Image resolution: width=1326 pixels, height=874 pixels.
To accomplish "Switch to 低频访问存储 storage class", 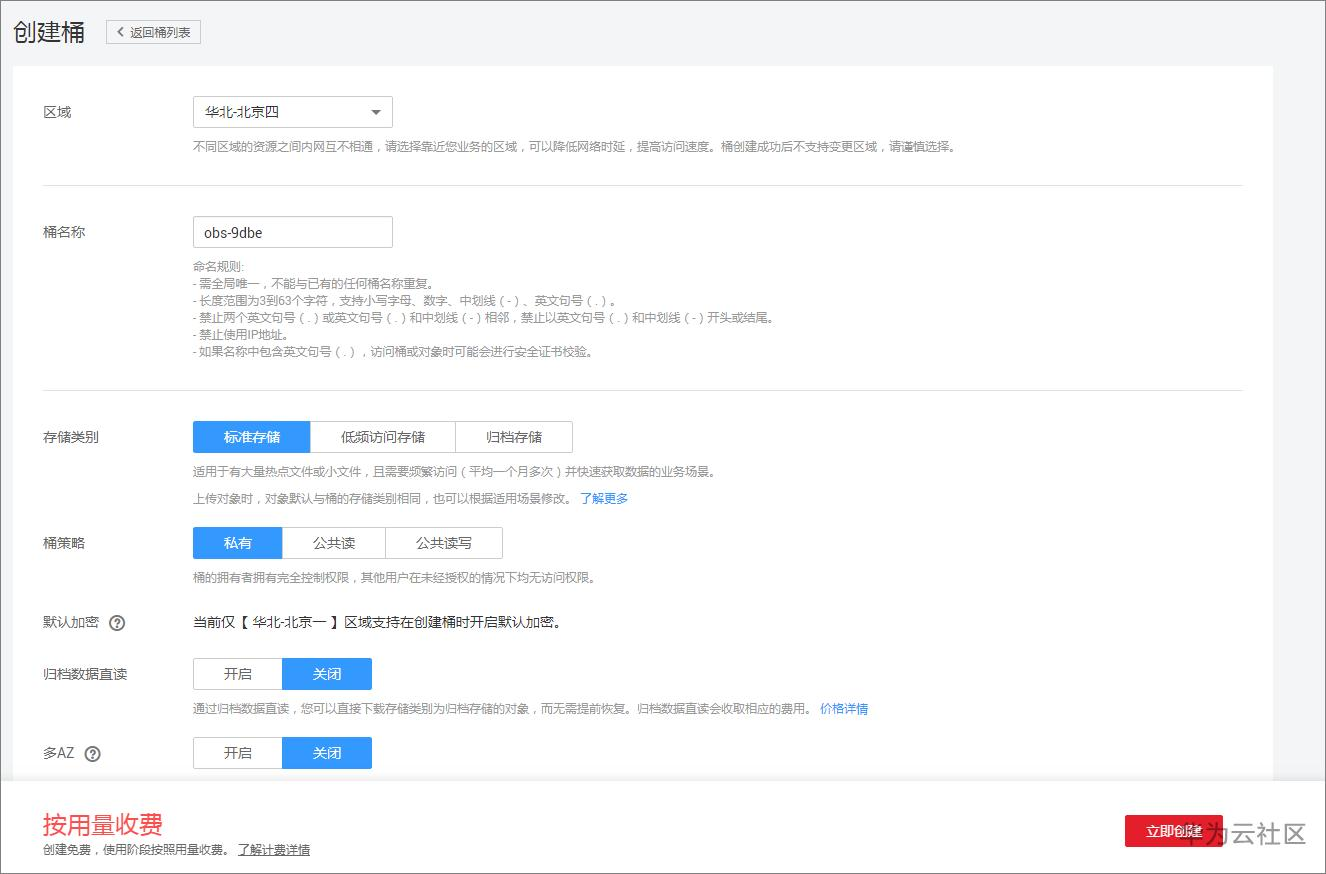I will point(384,437).
